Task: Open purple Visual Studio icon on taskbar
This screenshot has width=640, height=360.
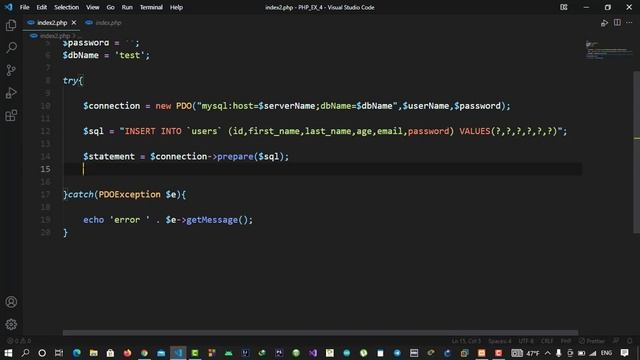Action: coord(313,353)
